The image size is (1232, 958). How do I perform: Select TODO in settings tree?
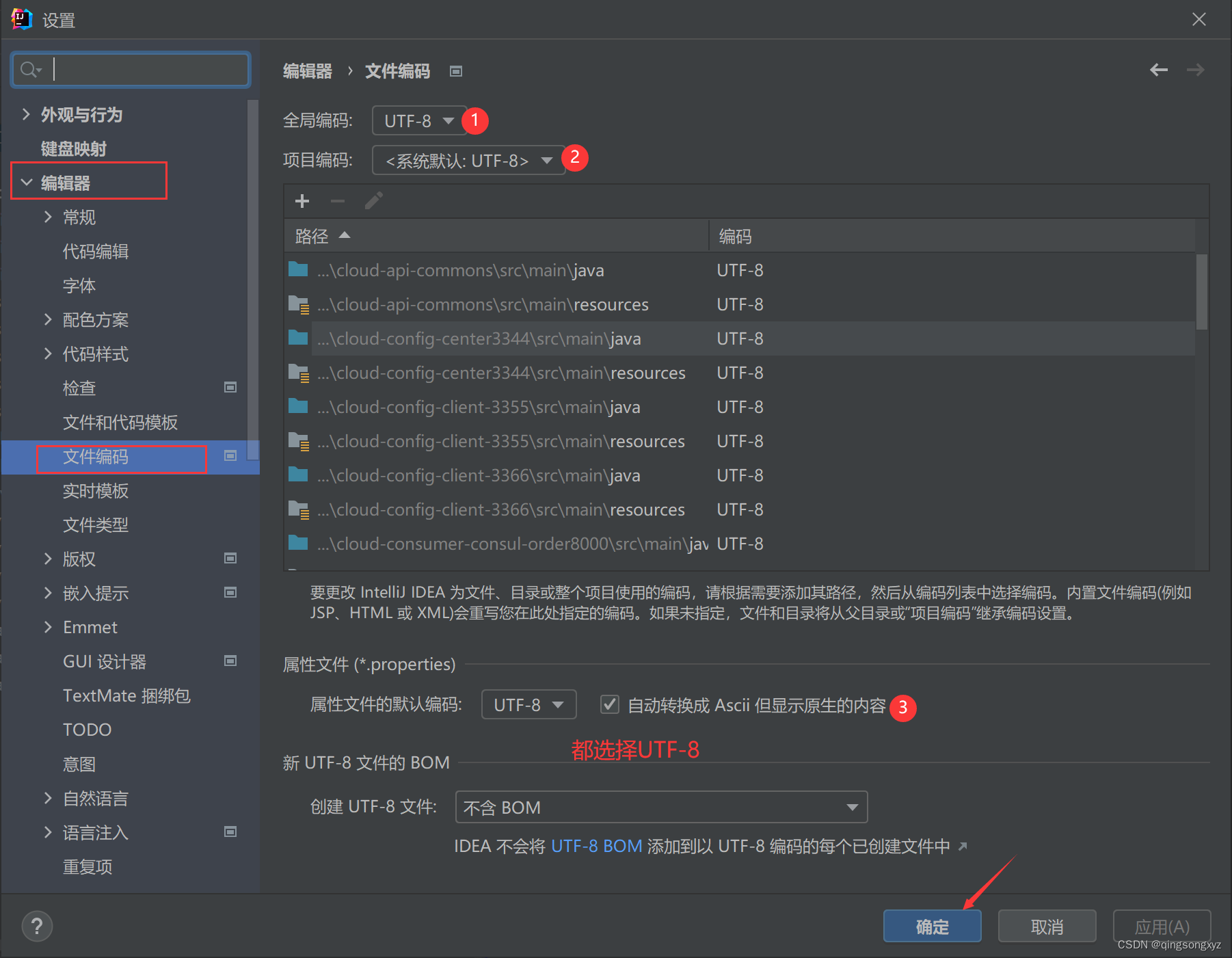87,730
